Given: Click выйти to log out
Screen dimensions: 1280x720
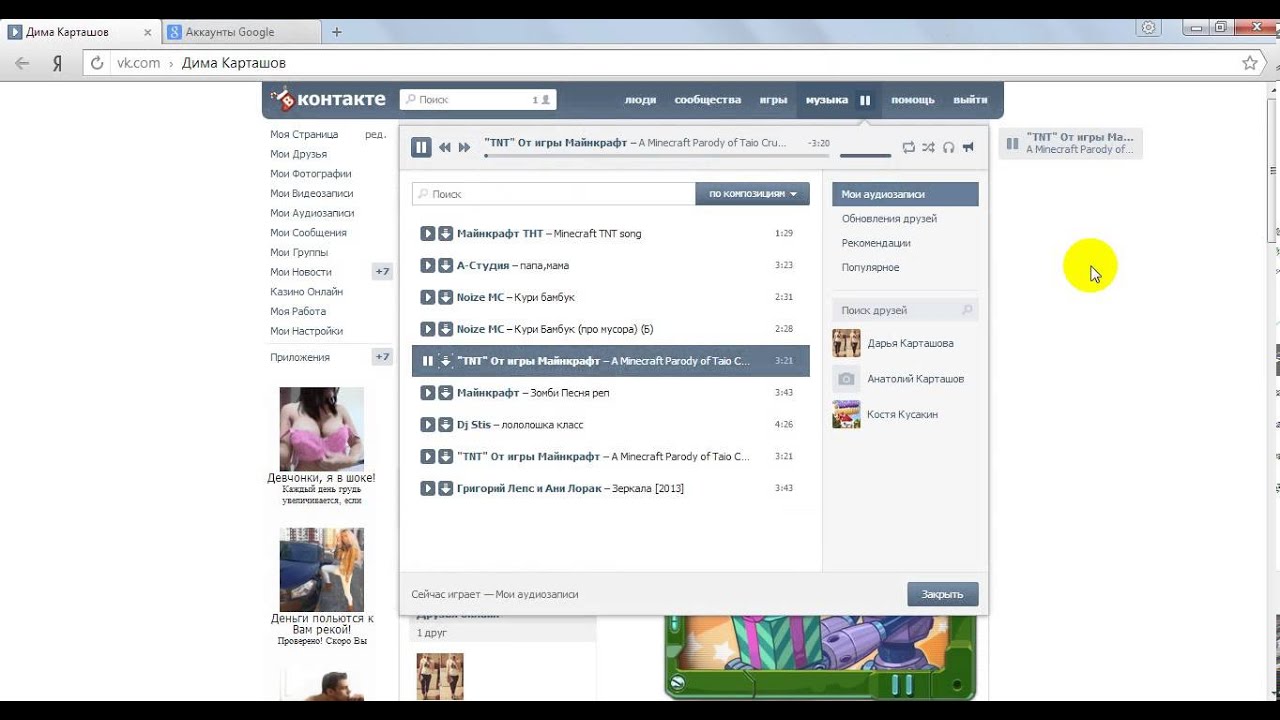Looking at the screenshot, I should click(970, 100).
